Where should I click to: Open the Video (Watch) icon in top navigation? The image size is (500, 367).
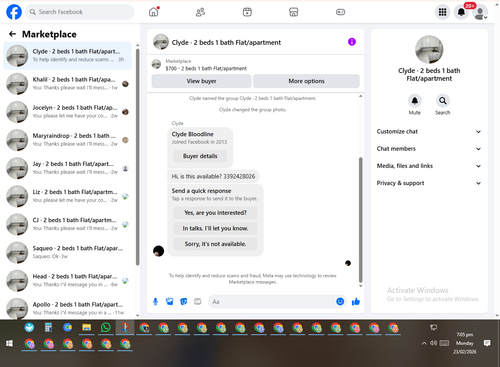[x=247, y=12]
